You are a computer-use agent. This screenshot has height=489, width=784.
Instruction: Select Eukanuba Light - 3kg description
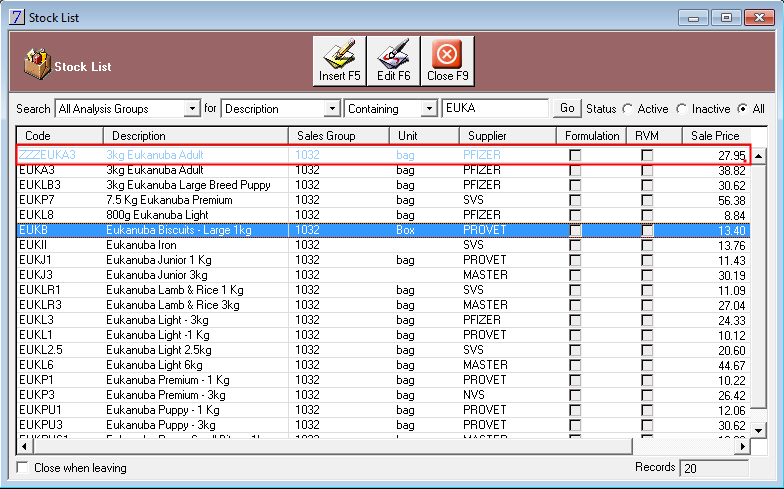(157, 320)
